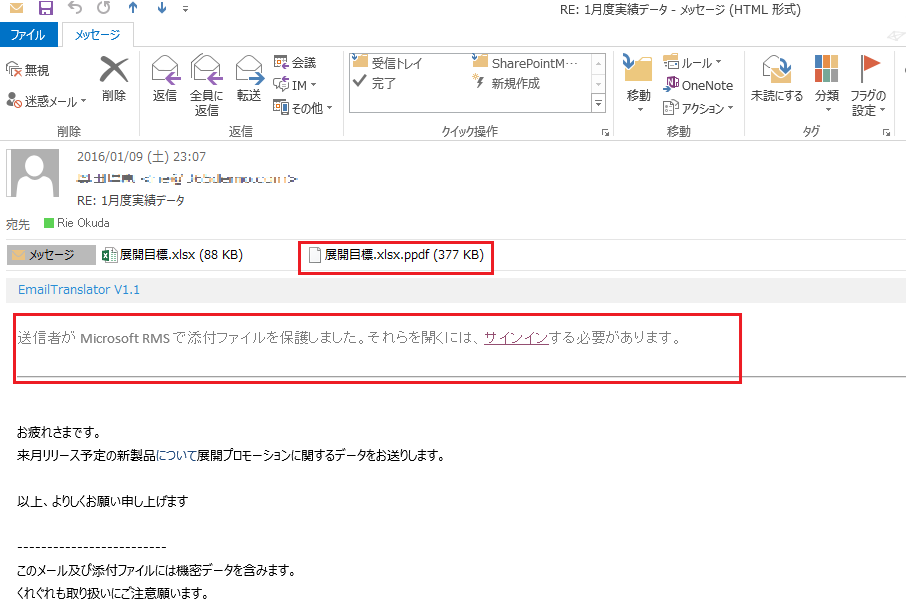Mark message as unread with 未読にする
The height and width of the screenshot is (614, 906).
point(777,80)
